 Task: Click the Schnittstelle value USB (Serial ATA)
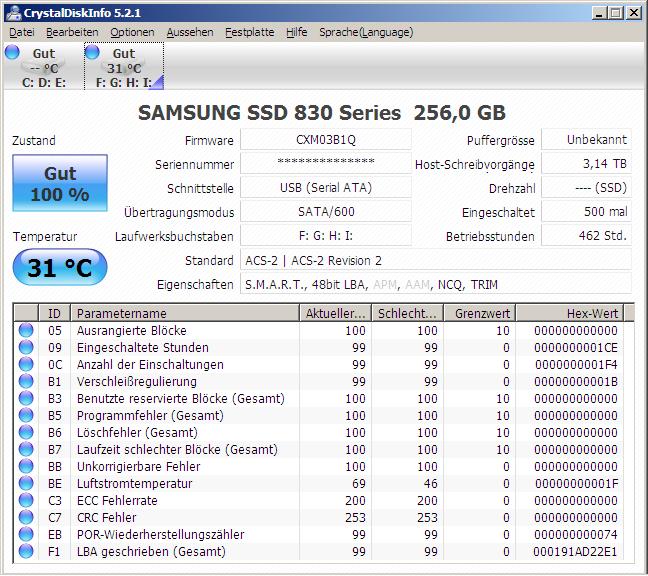click(326, 188)
